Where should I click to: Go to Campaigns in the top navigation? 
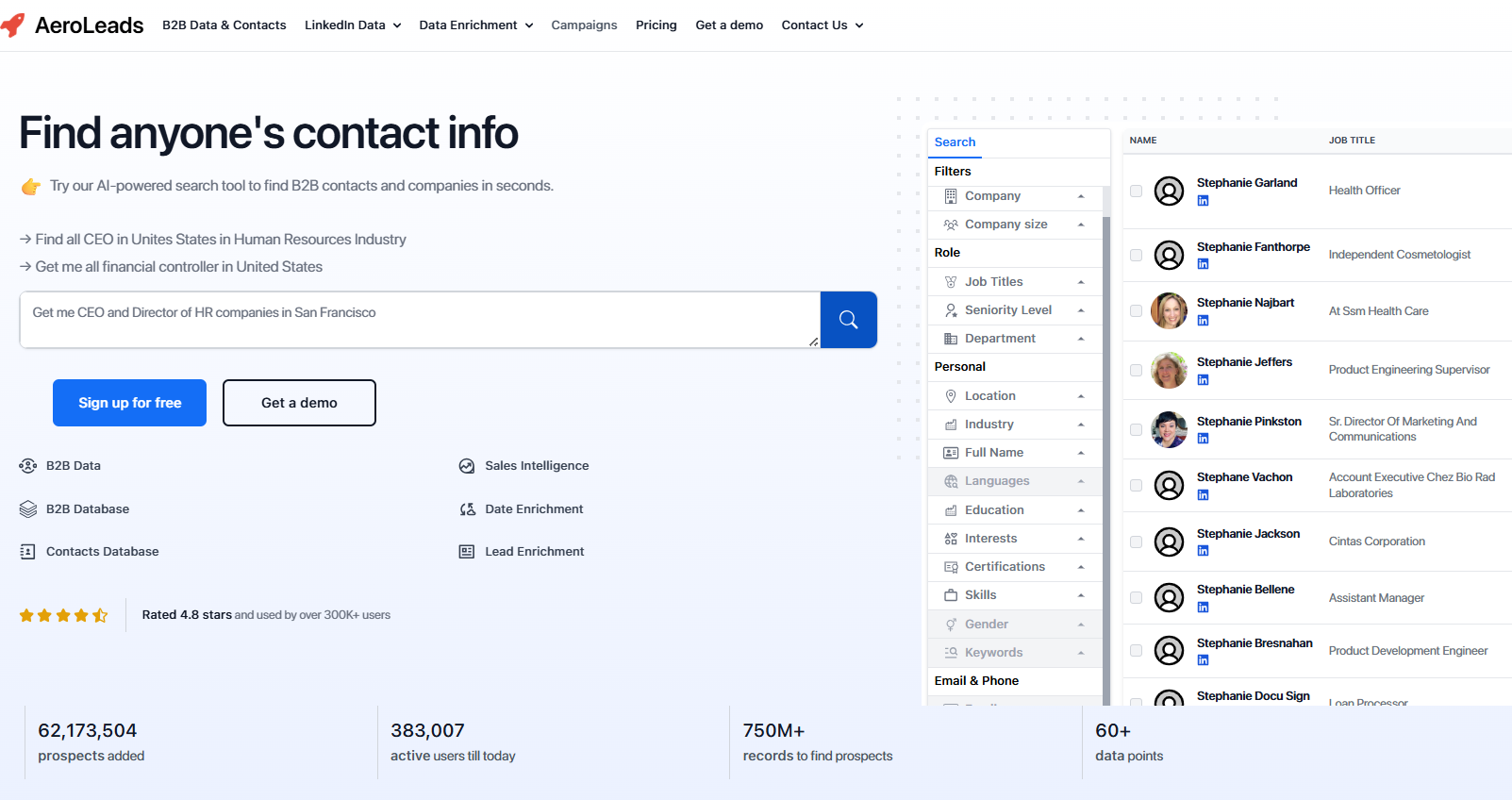coord(584,25)
